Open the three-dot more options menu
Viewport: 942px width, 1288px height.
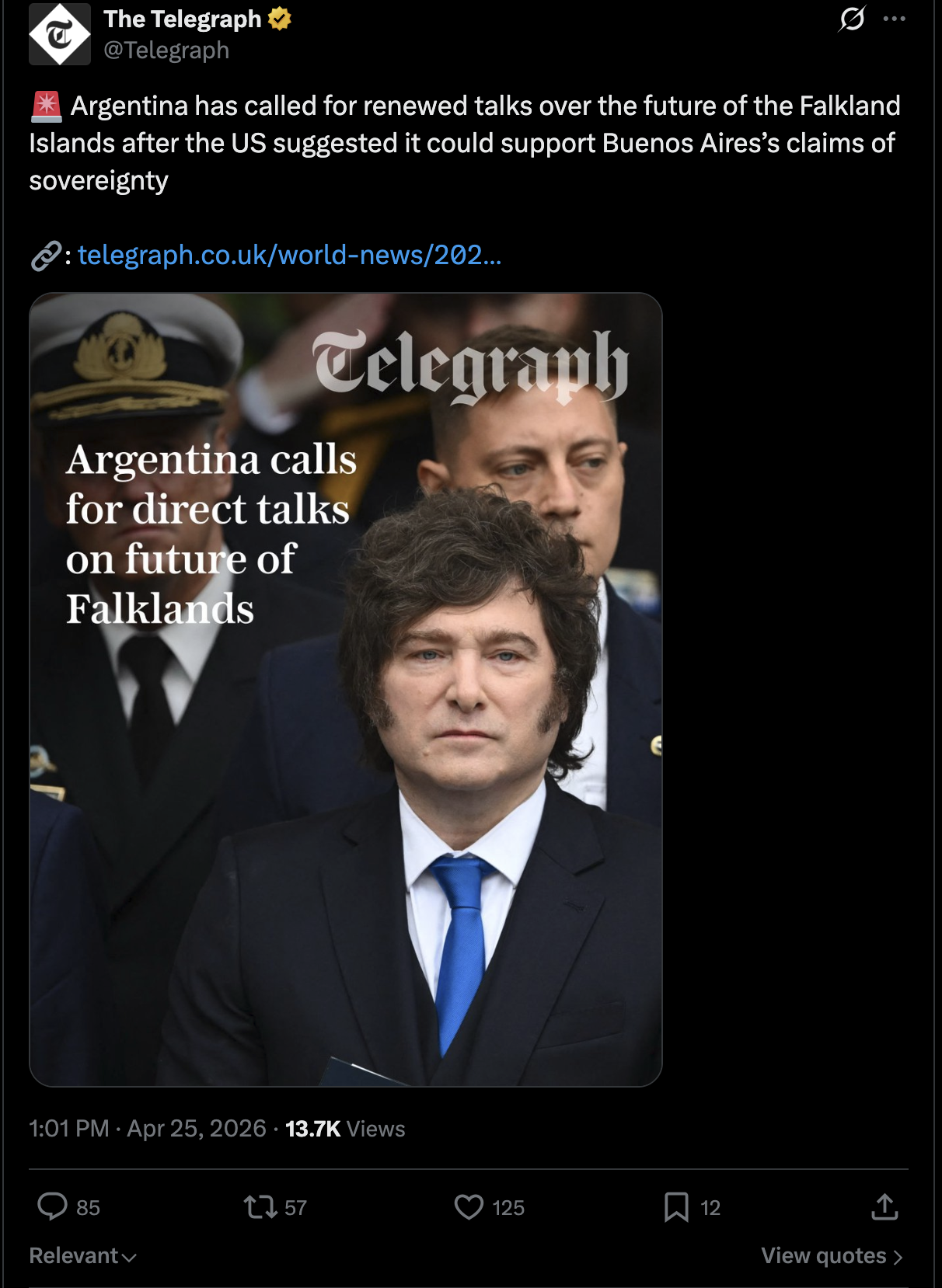[x=895, y=19]
